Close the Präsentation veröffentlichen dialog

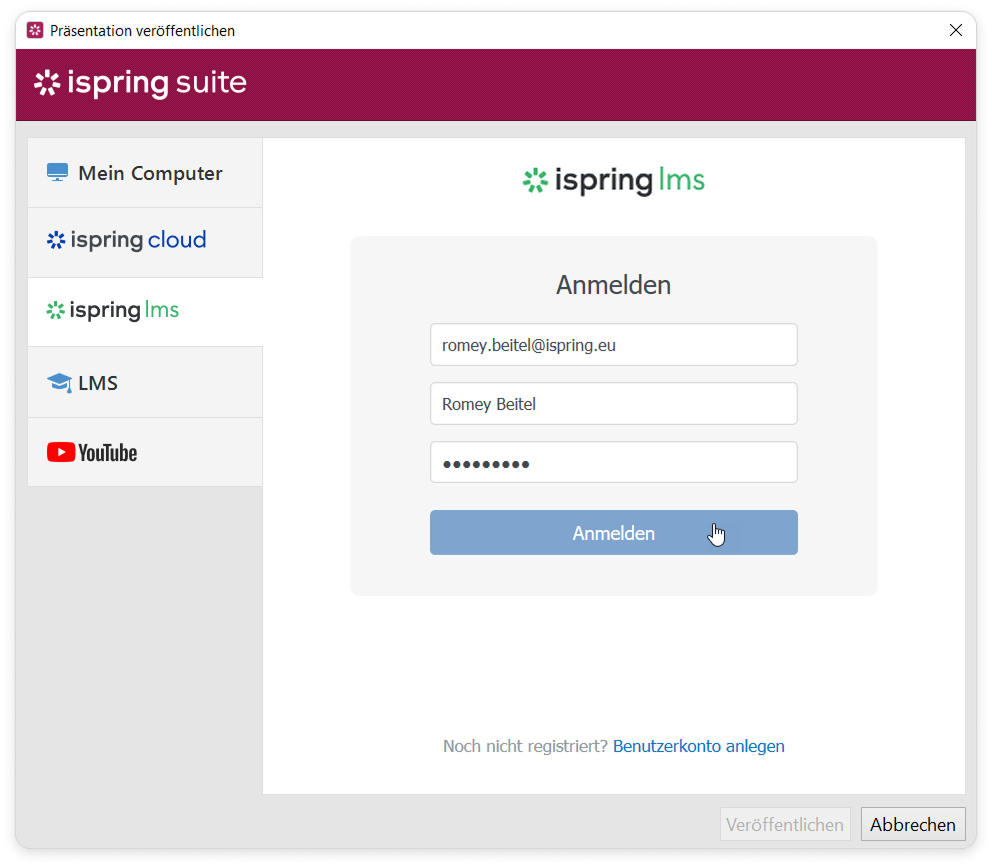[955, 31]
